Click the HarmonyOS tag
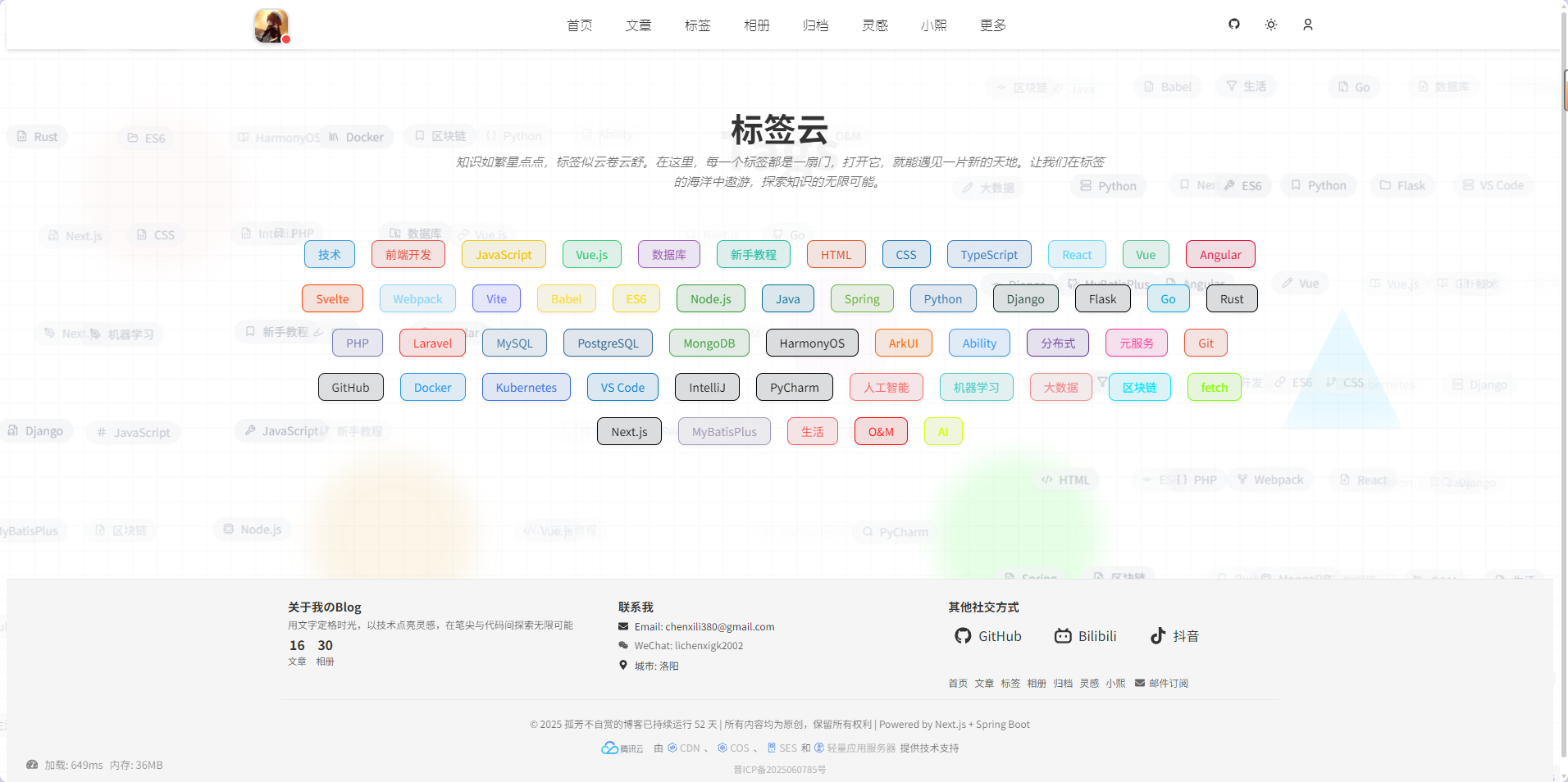1568x782 pixels. (811, 343)
